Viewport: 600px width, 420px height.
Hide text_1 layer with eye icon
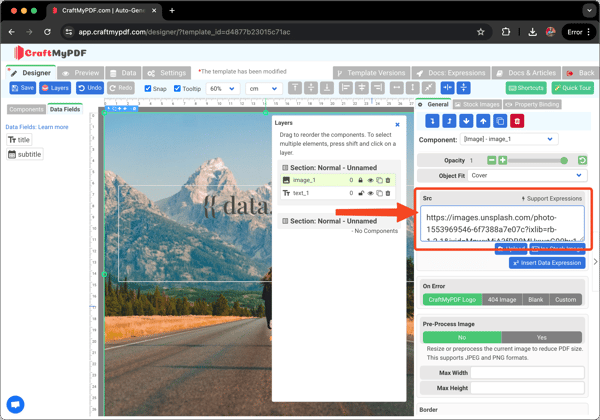pos(370,193)
